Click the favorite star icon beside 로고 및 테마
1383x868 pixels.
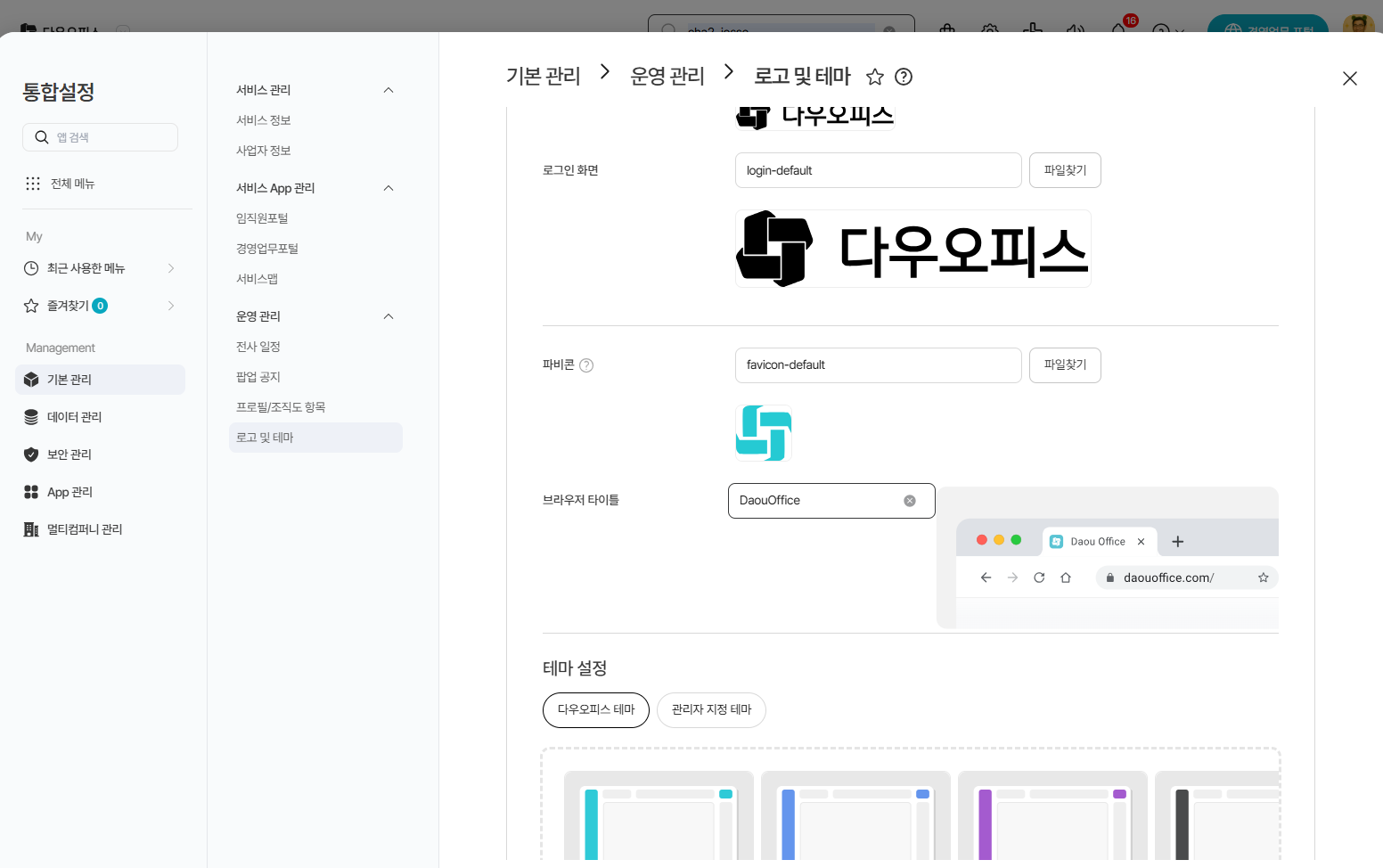click(x=875, y=78)
